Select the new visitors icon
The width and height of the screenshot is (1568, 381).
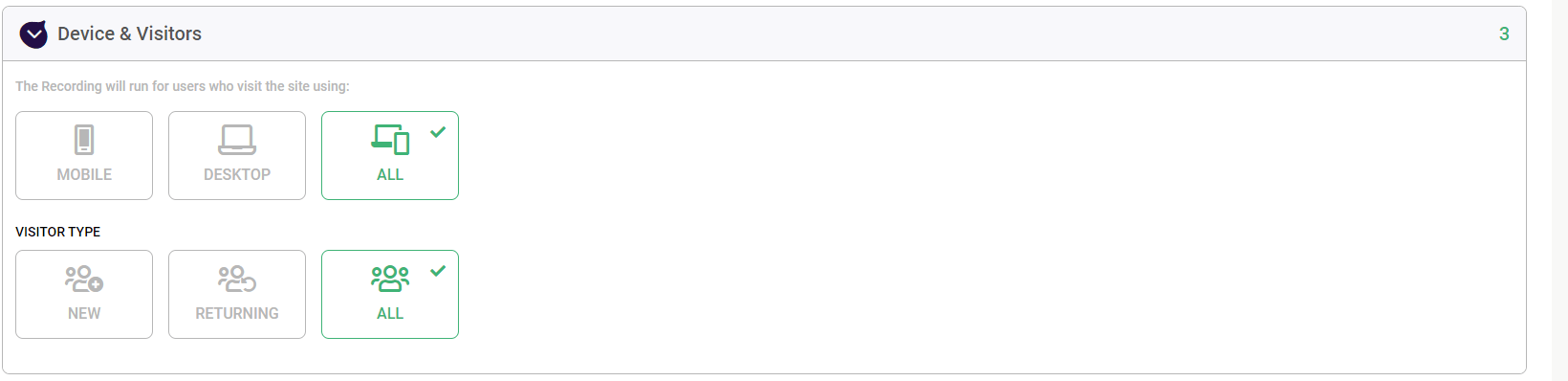pyautogui.click(x=84, y=279)
